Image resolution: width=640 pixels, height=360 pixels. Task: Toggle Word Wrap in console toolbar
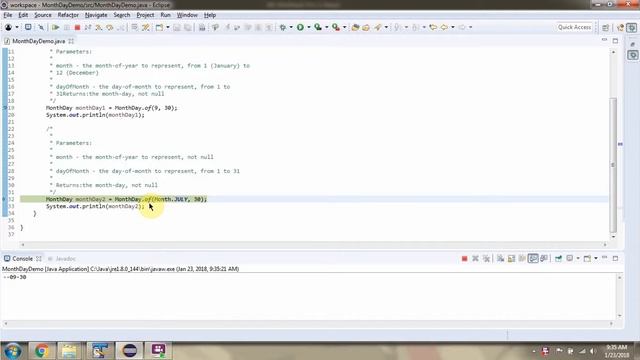click(x=522, y=259)
